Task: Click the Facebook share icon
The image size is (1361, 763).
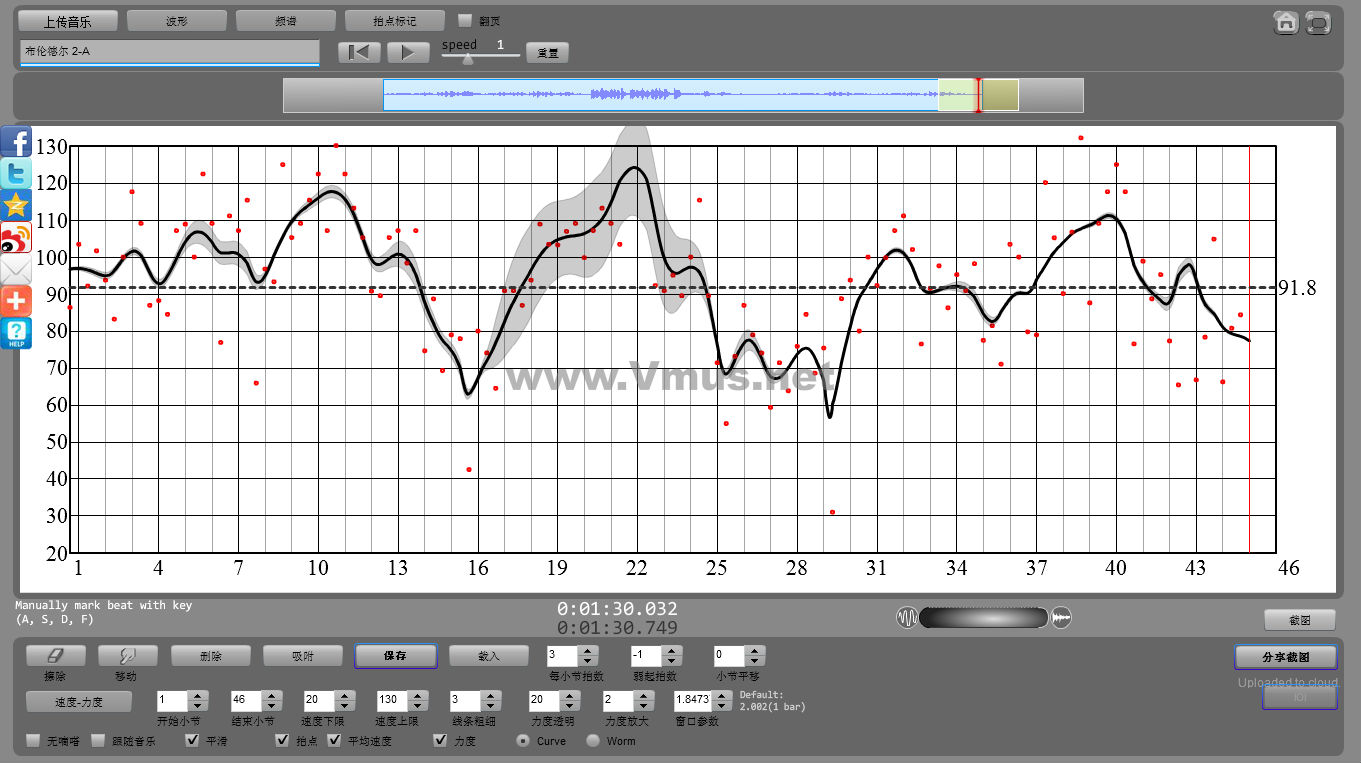Action: click(x=16, y=142)
